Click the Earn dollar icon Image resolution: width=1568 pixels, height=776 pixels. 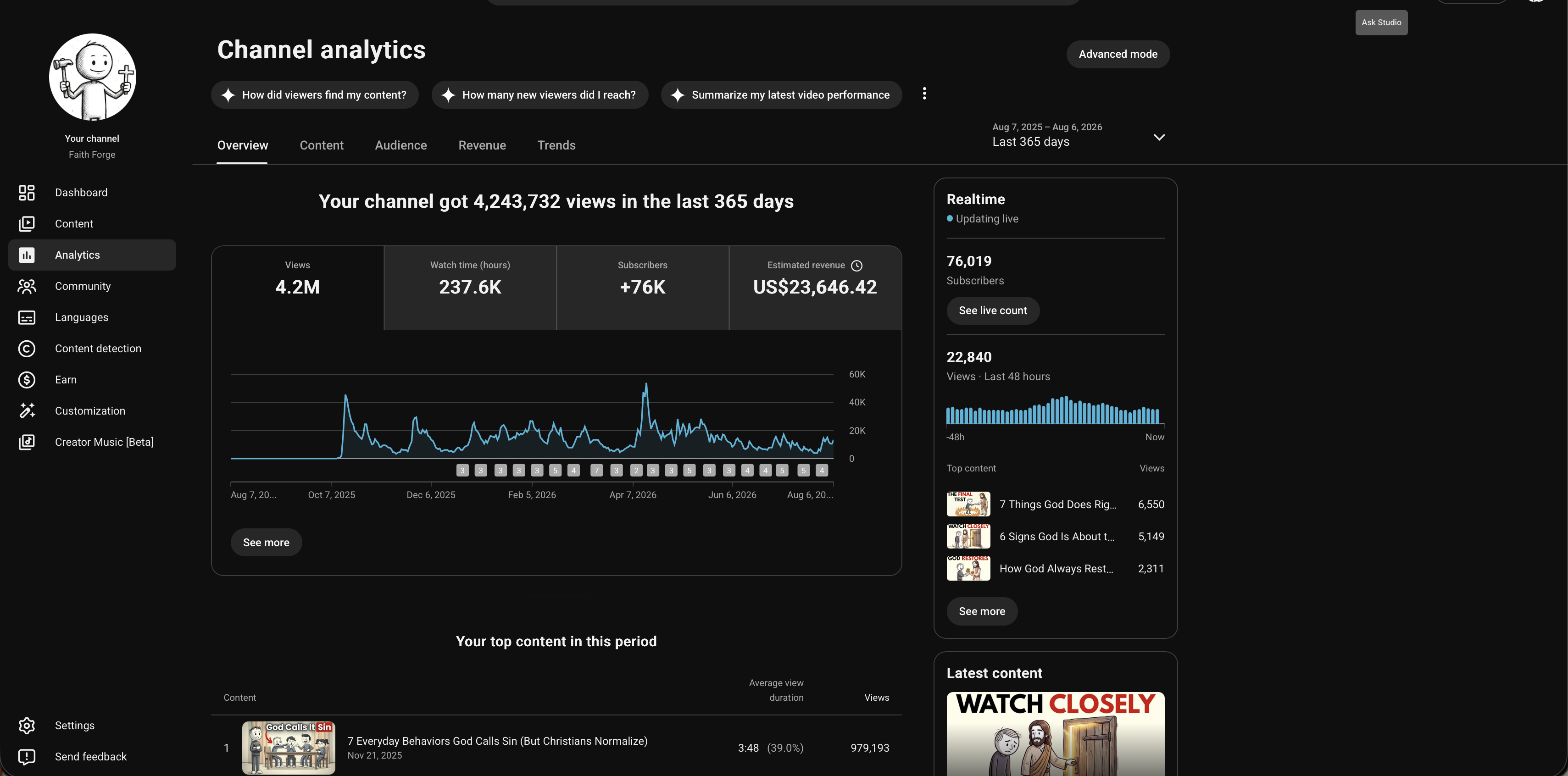coord(27,380)
